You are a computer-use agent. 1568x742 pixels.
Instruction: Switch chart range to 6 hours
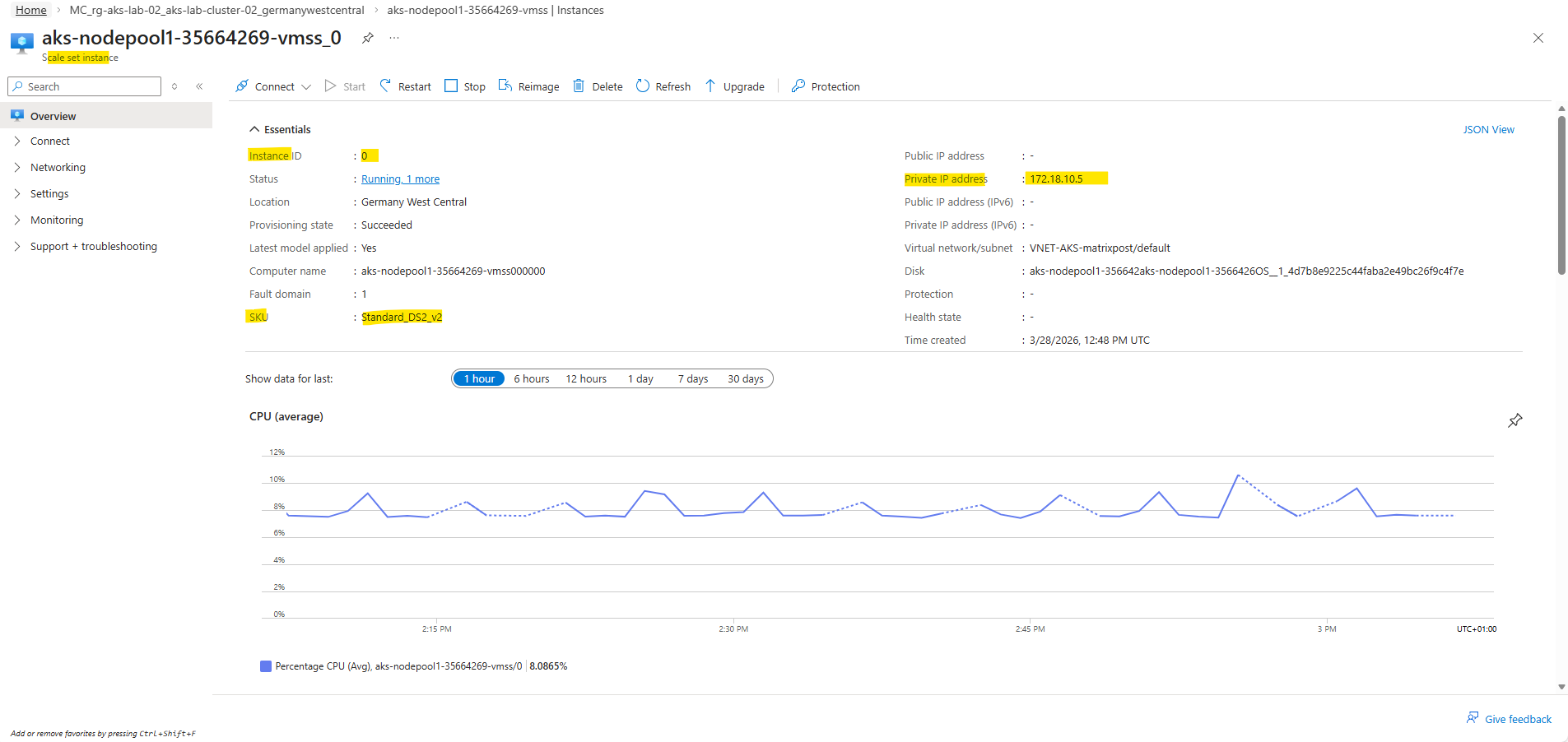pos(532,378)
